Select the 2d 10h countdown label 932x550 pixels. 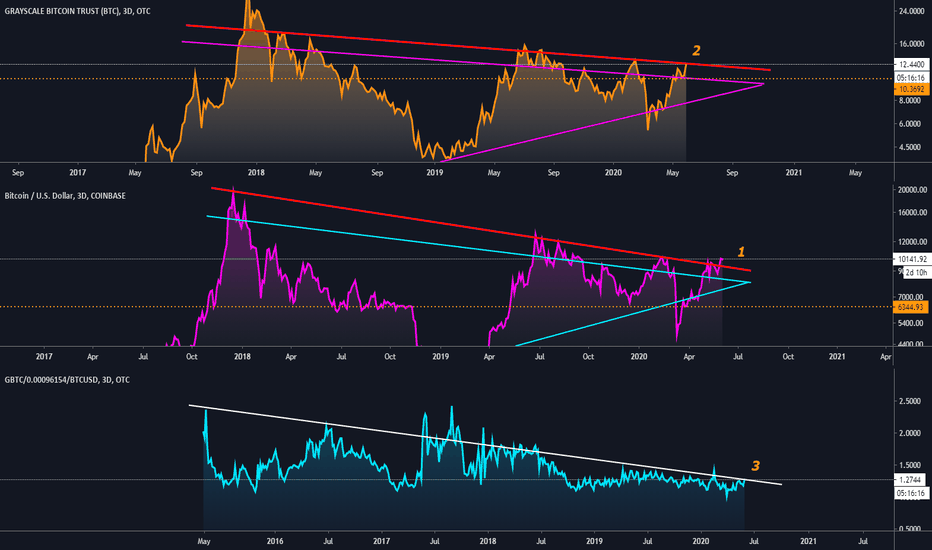(917, 272)
